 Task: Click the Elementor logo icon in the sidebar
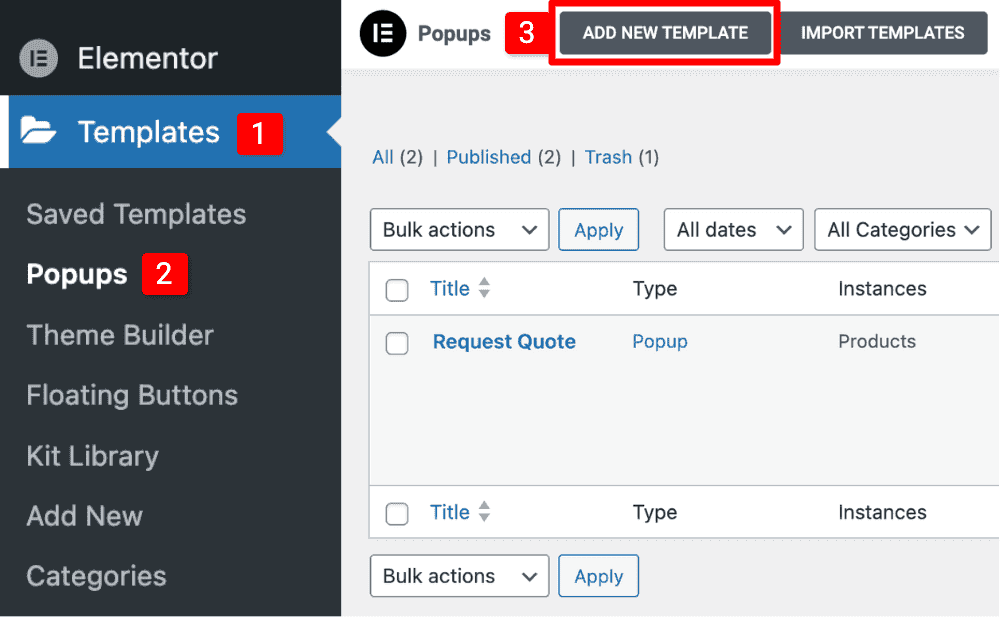pos(38,58)
